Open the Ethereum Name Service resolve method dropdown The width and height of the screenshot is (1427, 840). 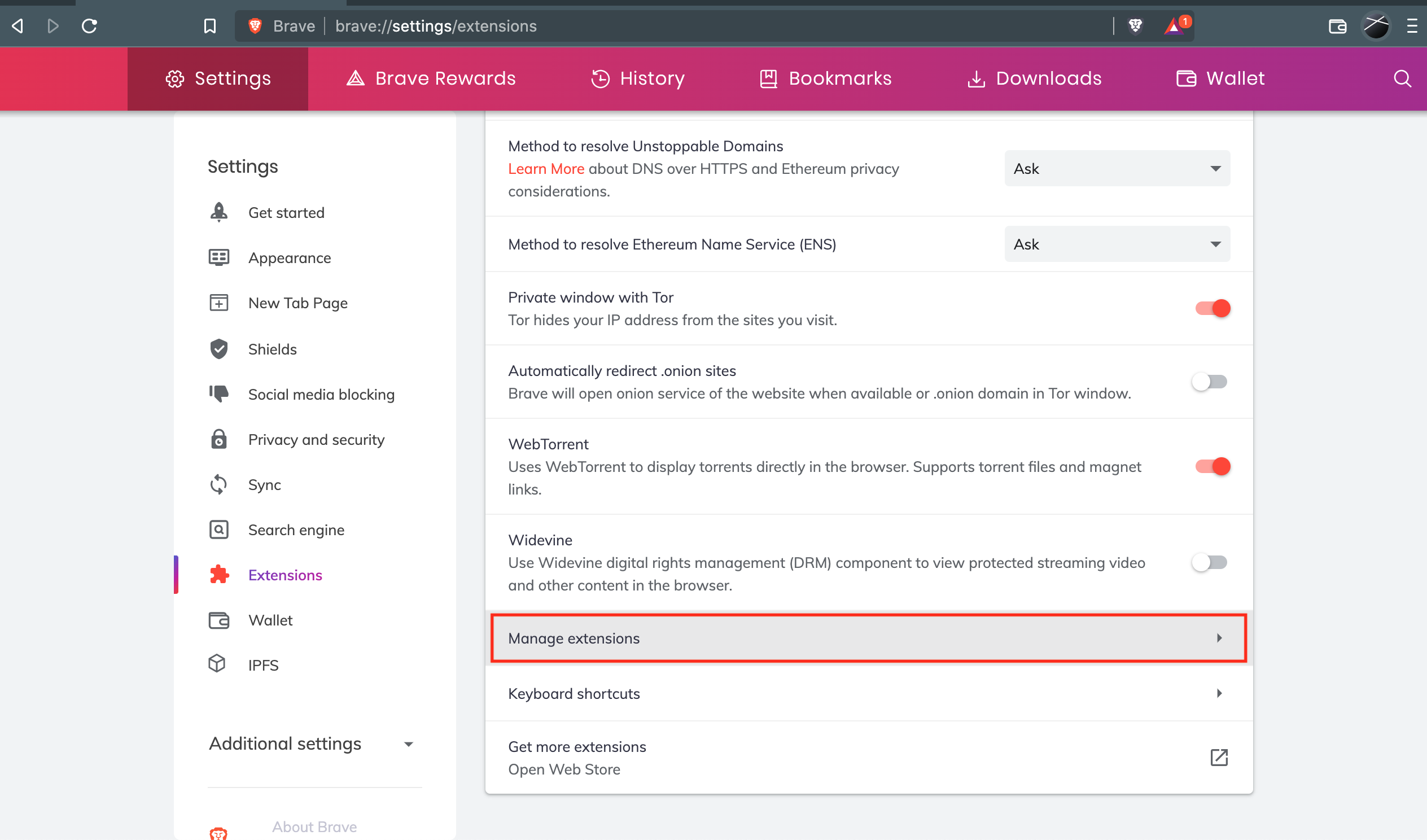tap(1117, 244)
